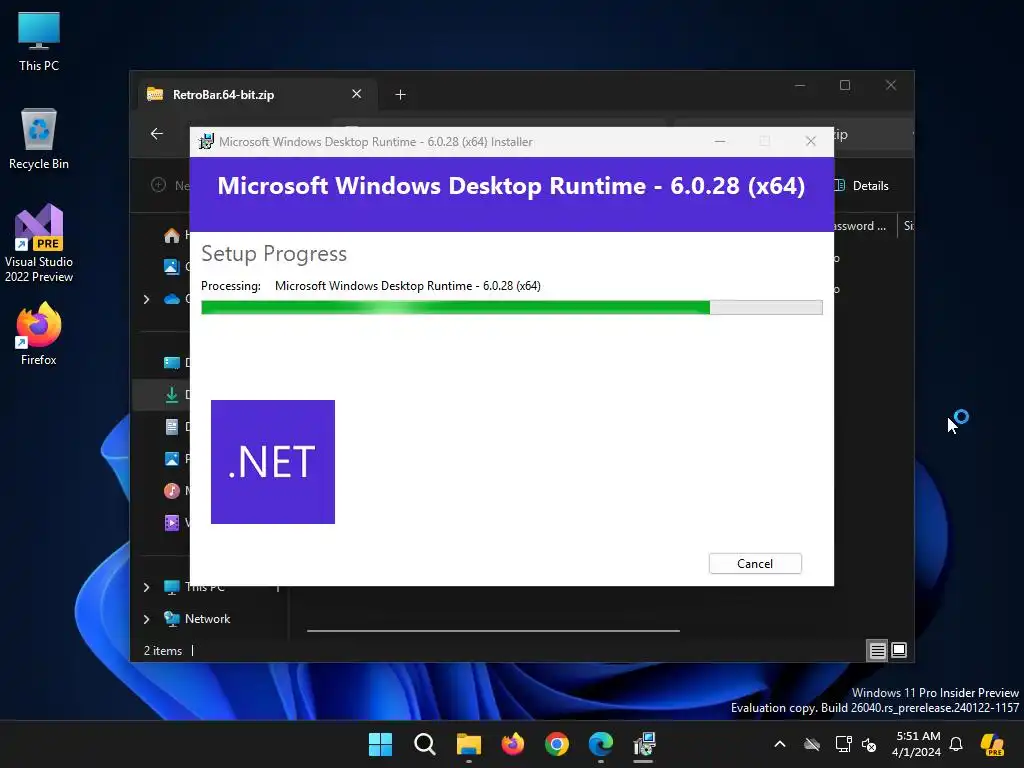Close the installer dialog

810,142
